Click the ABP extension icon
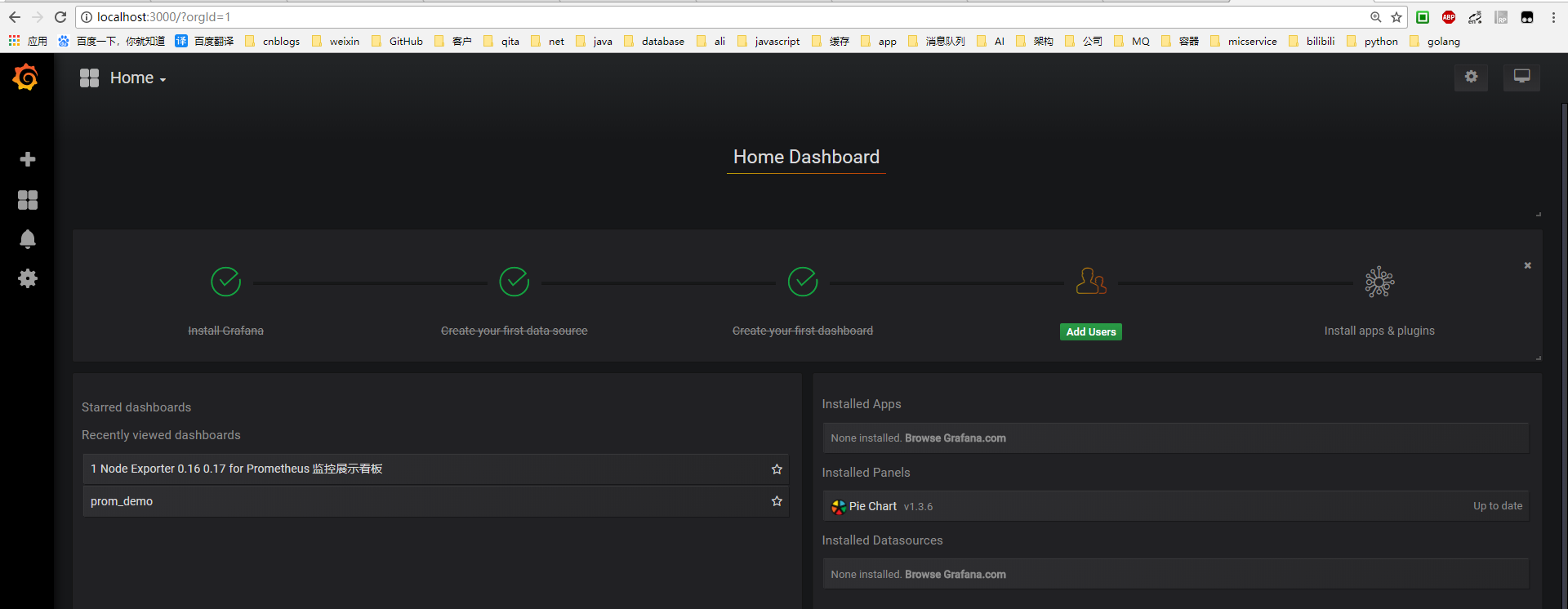 point(1449,17)
